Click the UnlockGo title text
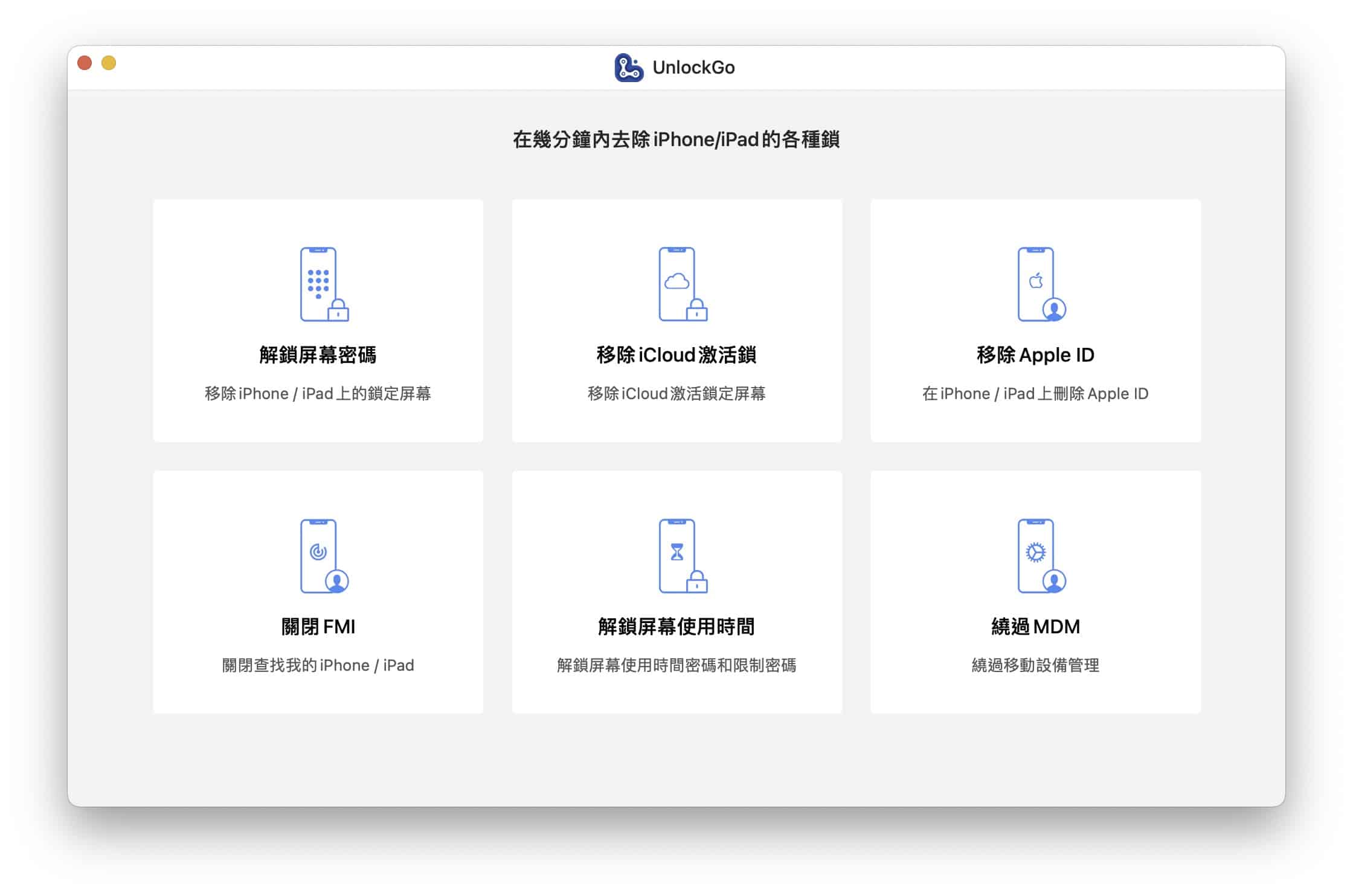The image size is (1353, 896). tap(693, 68)
